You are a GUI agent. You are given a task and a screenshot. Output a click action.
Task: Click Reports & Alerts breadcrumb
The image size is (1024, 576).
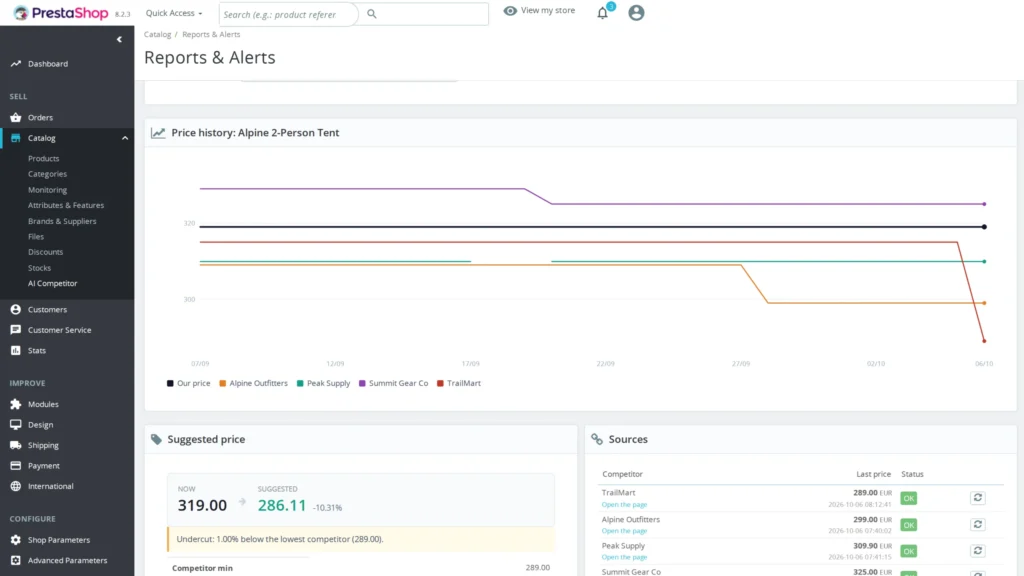(x=211, y=35)
